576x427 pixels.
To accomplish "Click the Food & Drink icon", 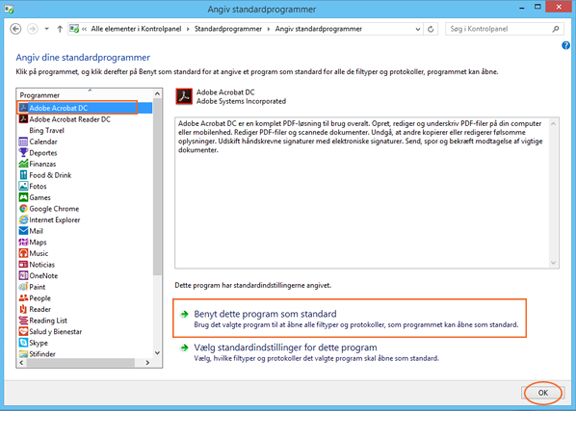I will [23, 175].
